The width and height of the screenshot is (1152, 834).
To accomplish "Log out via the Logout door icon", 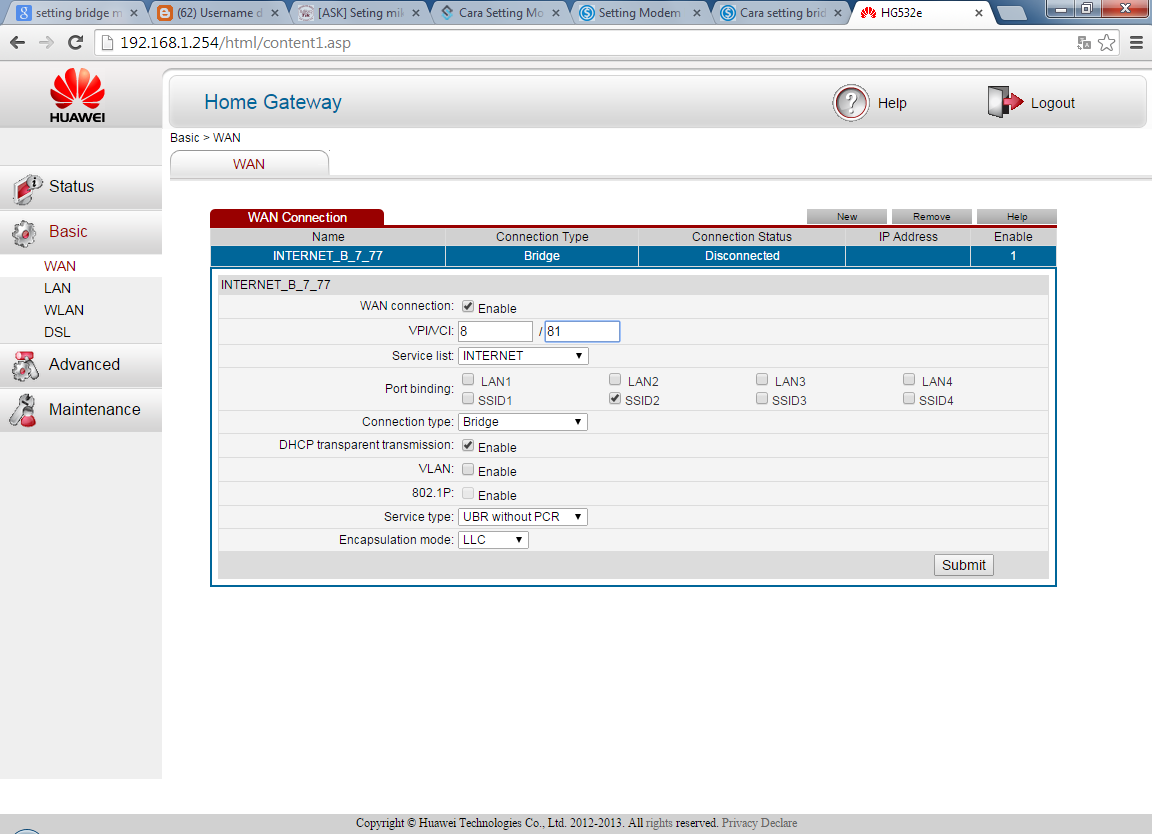I will tap(1003, 101).
